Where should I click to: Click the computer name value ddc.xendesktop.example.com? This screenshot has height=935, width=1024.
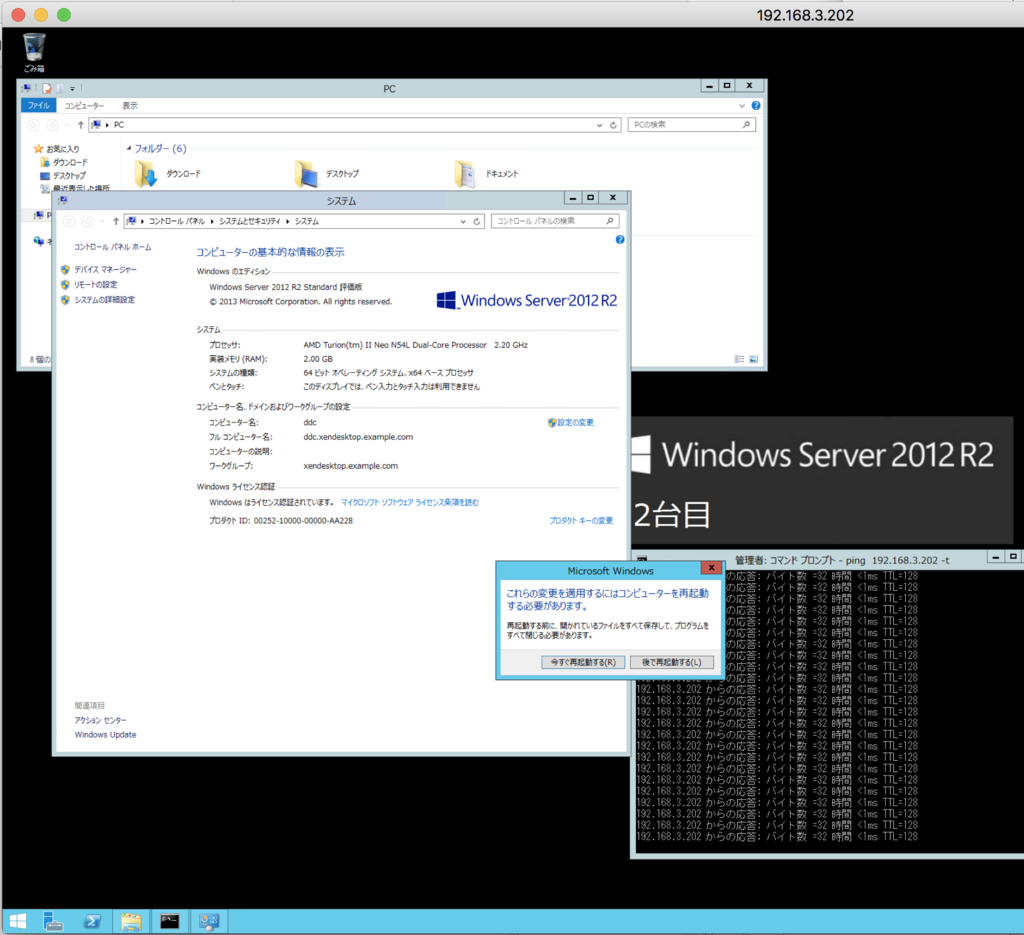(358, 437)
